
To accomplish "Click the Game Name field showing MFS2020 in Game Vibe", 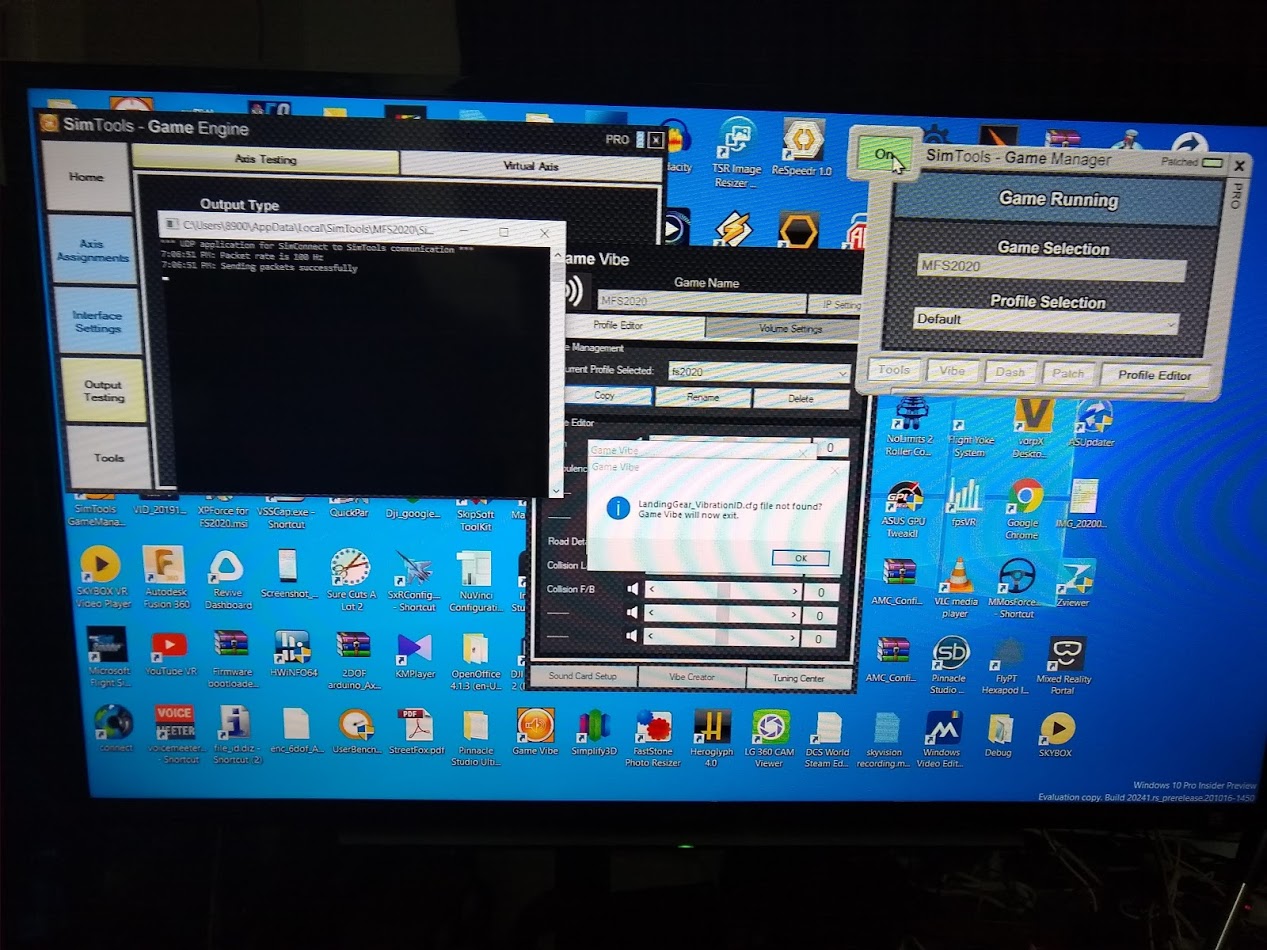I will click(x=702, y=300).
